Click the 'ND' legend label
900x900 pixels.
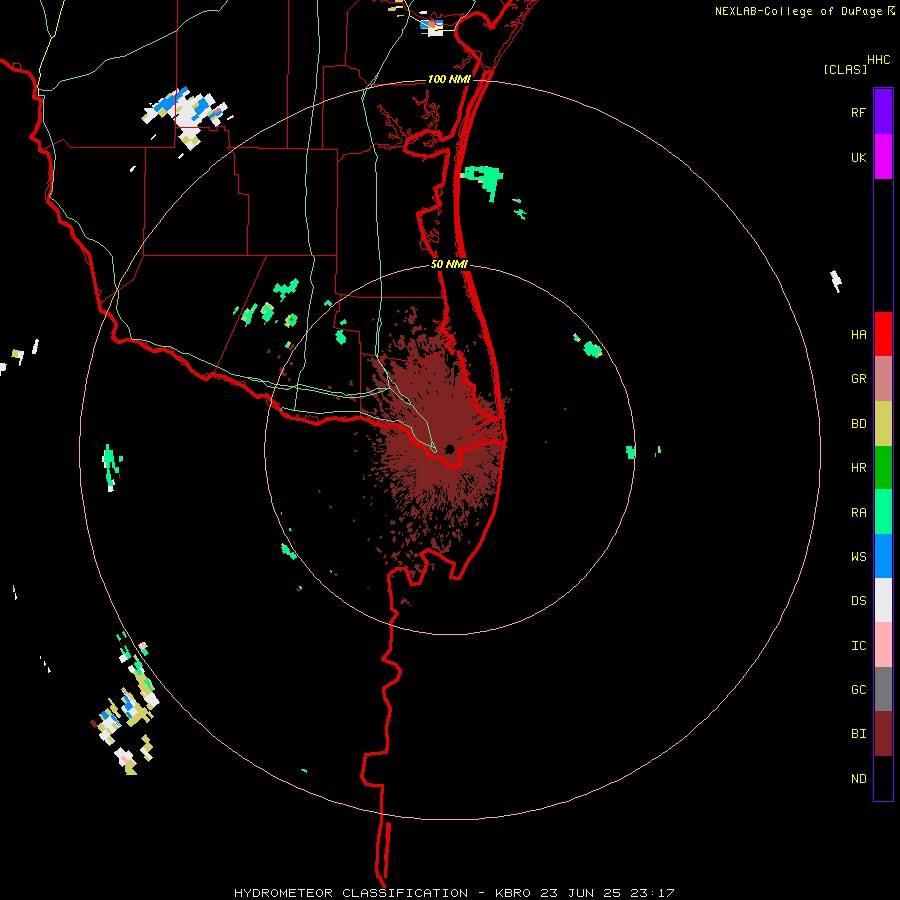(858, 778)
